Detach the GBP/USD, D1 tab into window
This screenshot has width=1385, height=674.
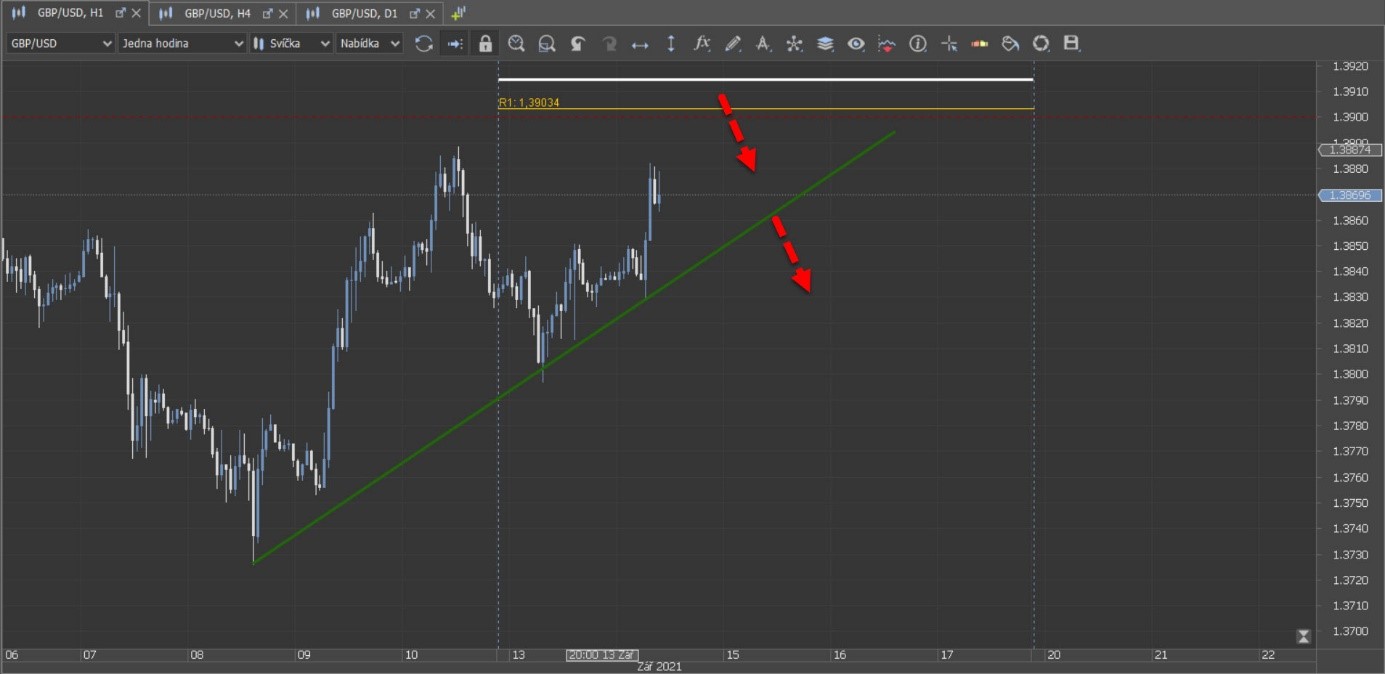pyautogui.click(x=415, y=13)
